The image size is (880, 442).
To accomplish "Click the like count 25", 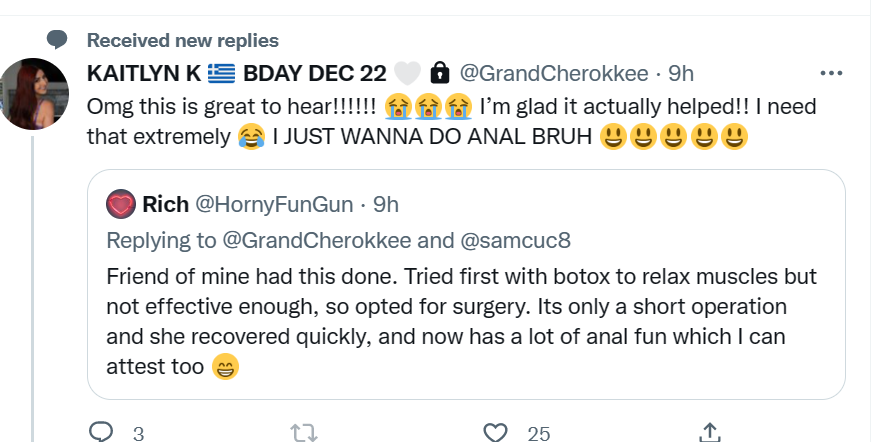I will point(539,432).
